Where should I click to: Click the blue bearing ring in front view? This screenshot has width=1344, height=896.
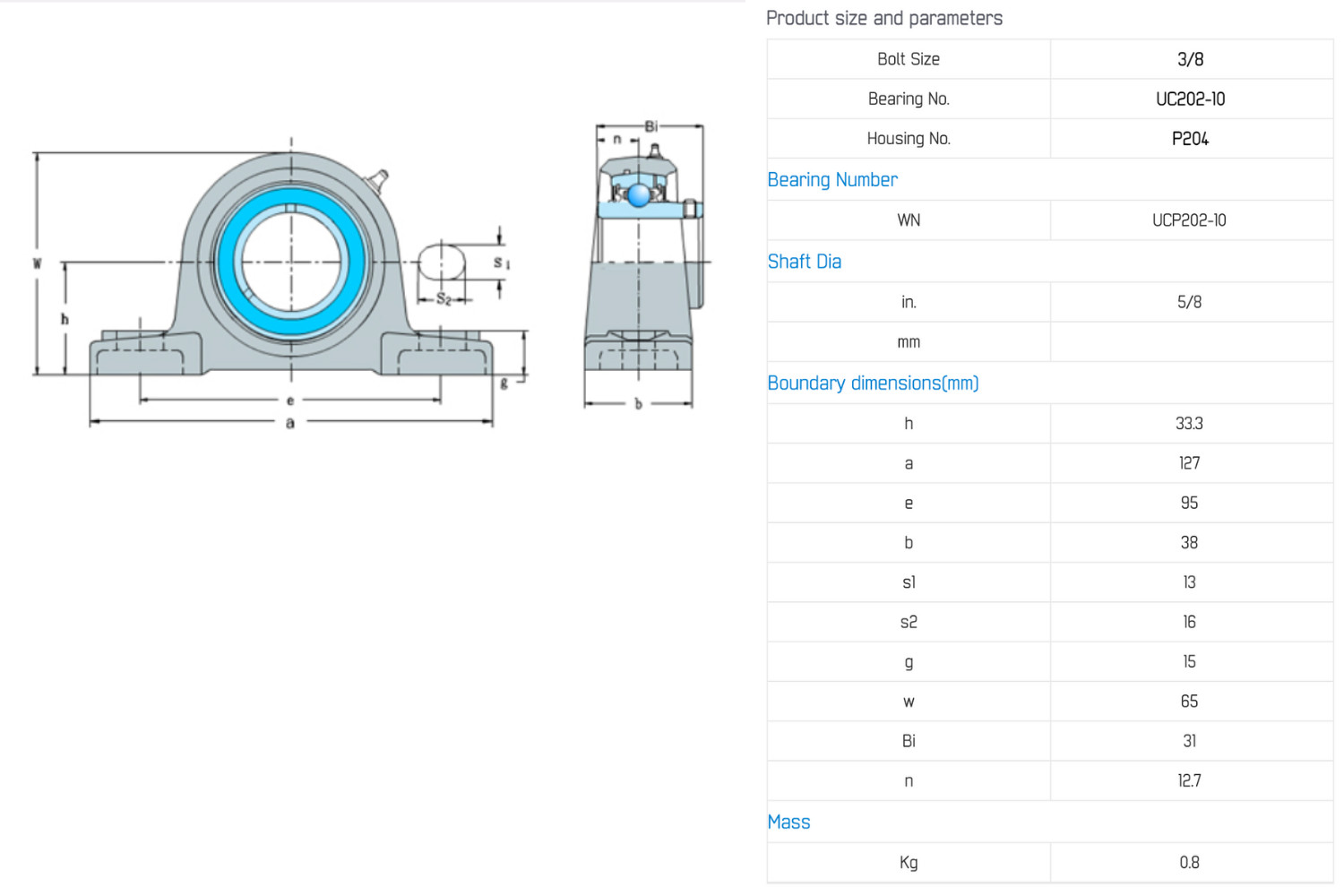tap(291, 263)
